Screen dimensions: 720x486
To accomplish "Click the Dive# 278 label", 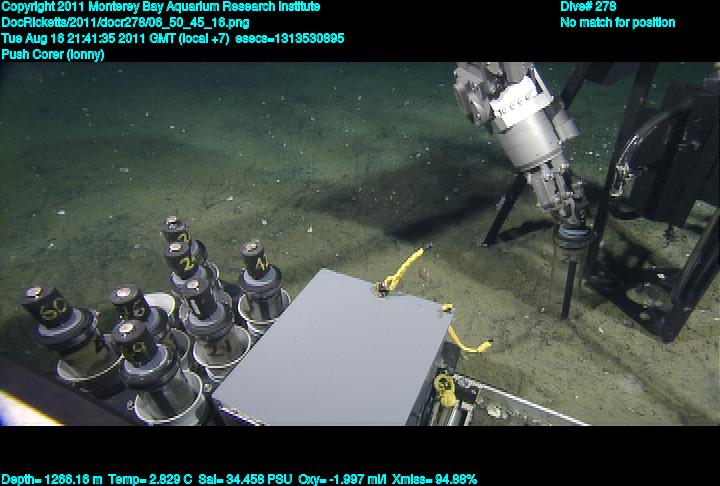I will point(588,7).
